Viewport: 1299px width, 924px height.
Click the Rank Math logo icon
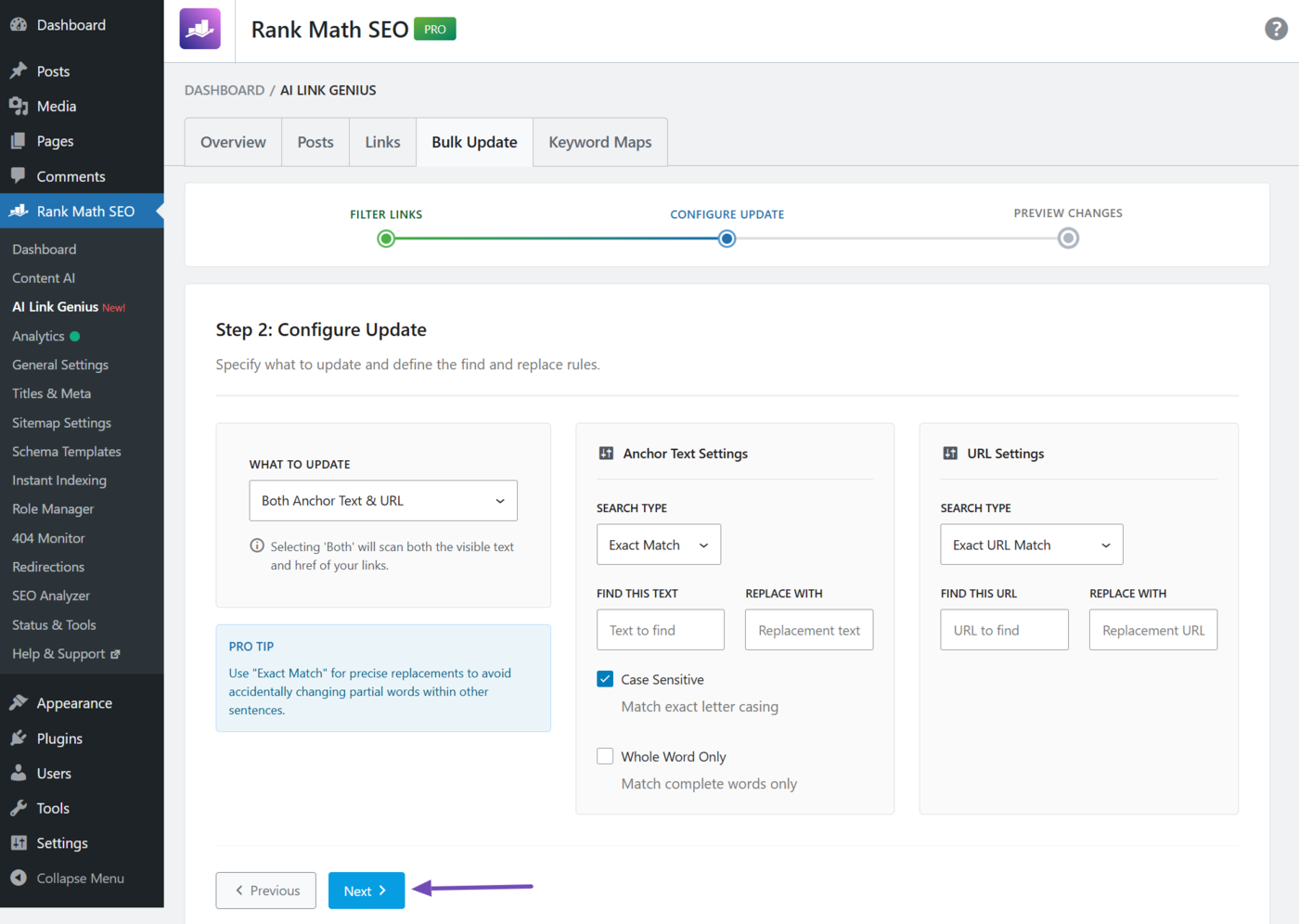pos(199,29)
